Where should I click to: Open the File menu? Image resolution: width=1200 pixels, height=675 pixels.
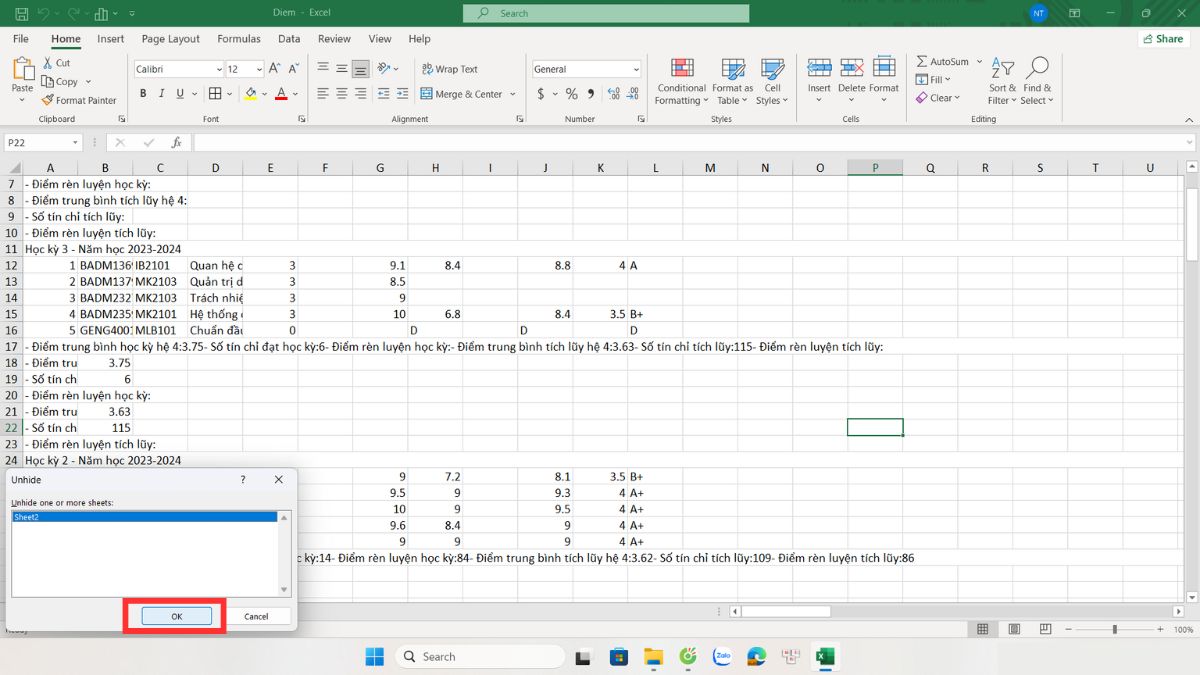tap(20, 39)
